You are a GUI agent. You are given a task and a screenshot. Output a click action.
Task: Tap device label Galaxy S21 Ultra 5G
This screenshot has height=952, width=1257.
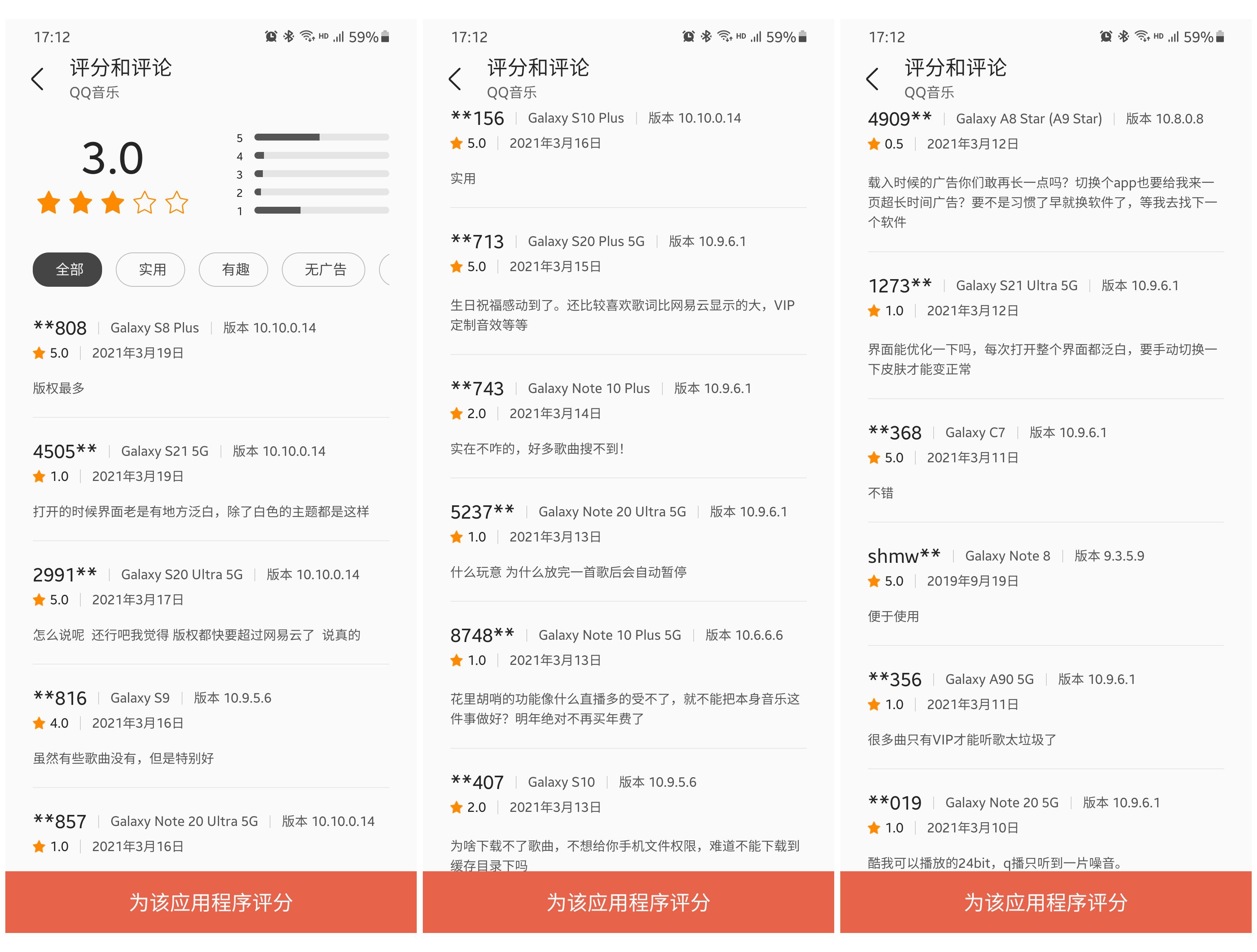coord(1017,286)
